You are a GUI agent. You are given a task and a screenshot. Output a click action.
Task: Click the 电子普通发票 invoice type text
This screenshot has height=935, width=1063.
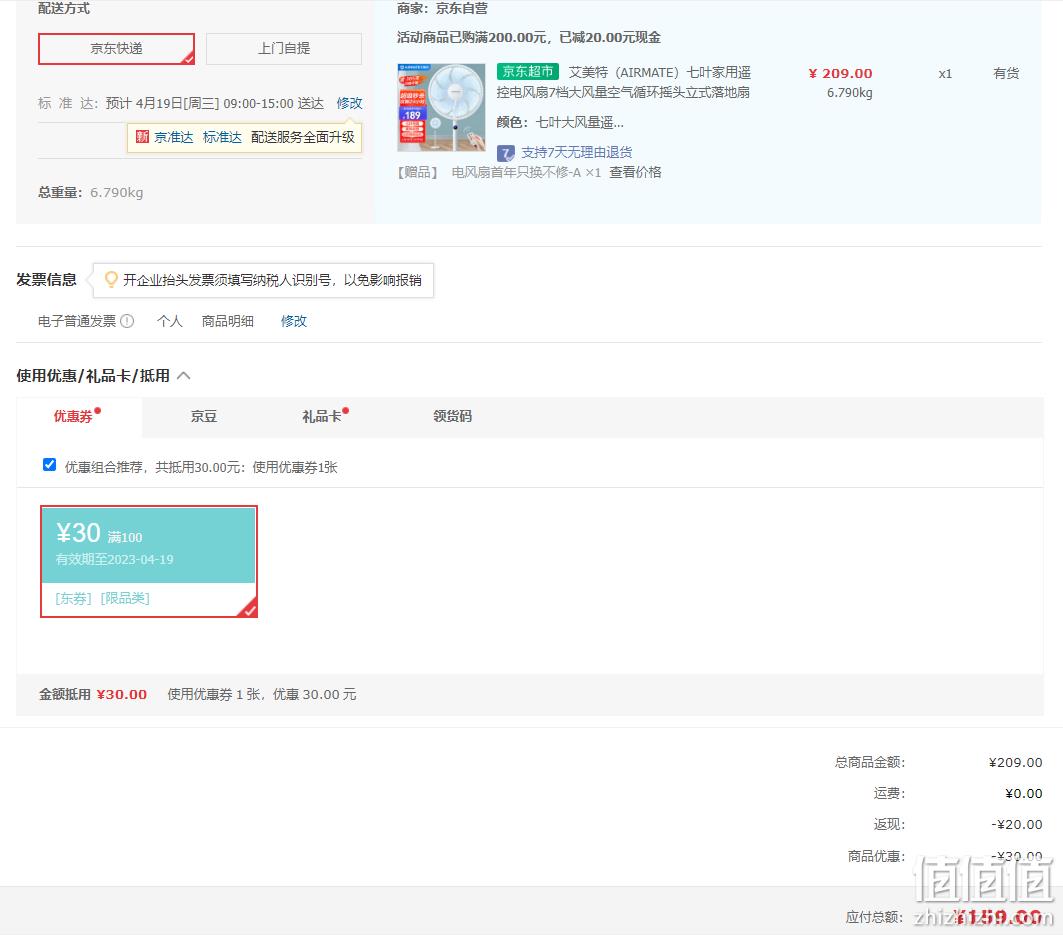tap(77, 321)
